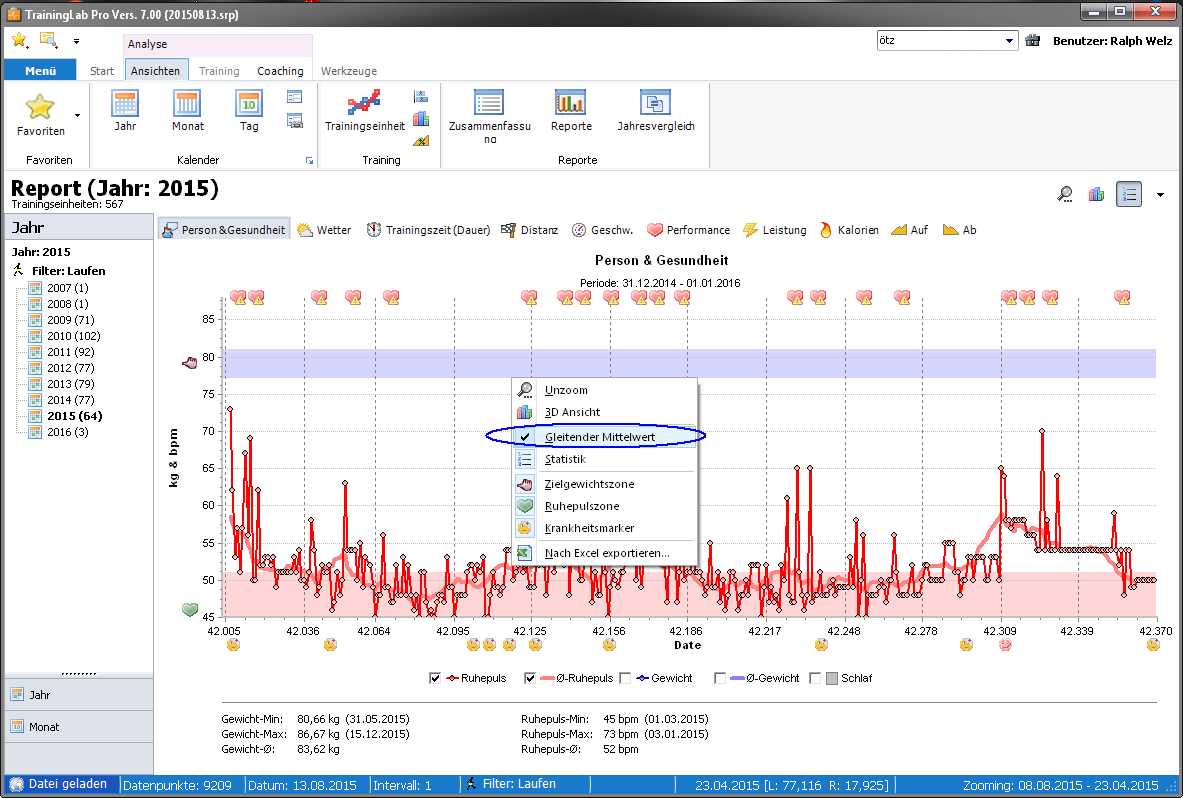The height and width of the screenshot is (798, 1183).
Task: Click the red sickness smiley below 42.309
Action: tap(1005, 645)
